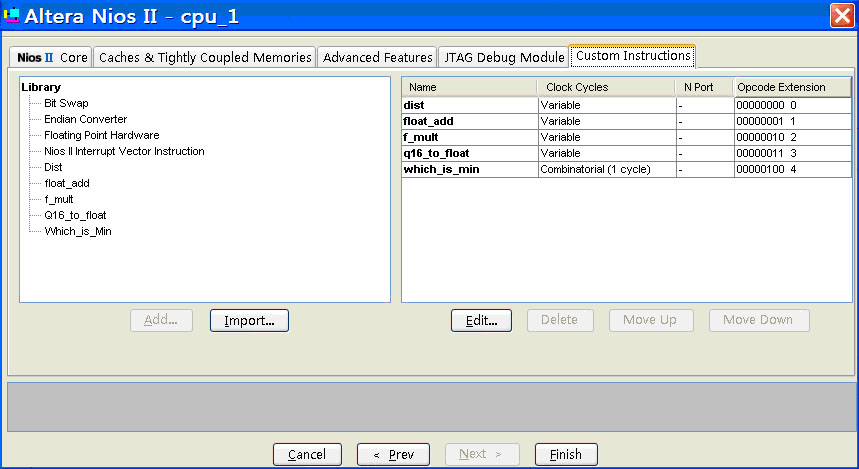Viewport: 859px width, 469px height.
Task: Pick Nios II Interrupt Vector Instruction
Action: coord(124,151)
